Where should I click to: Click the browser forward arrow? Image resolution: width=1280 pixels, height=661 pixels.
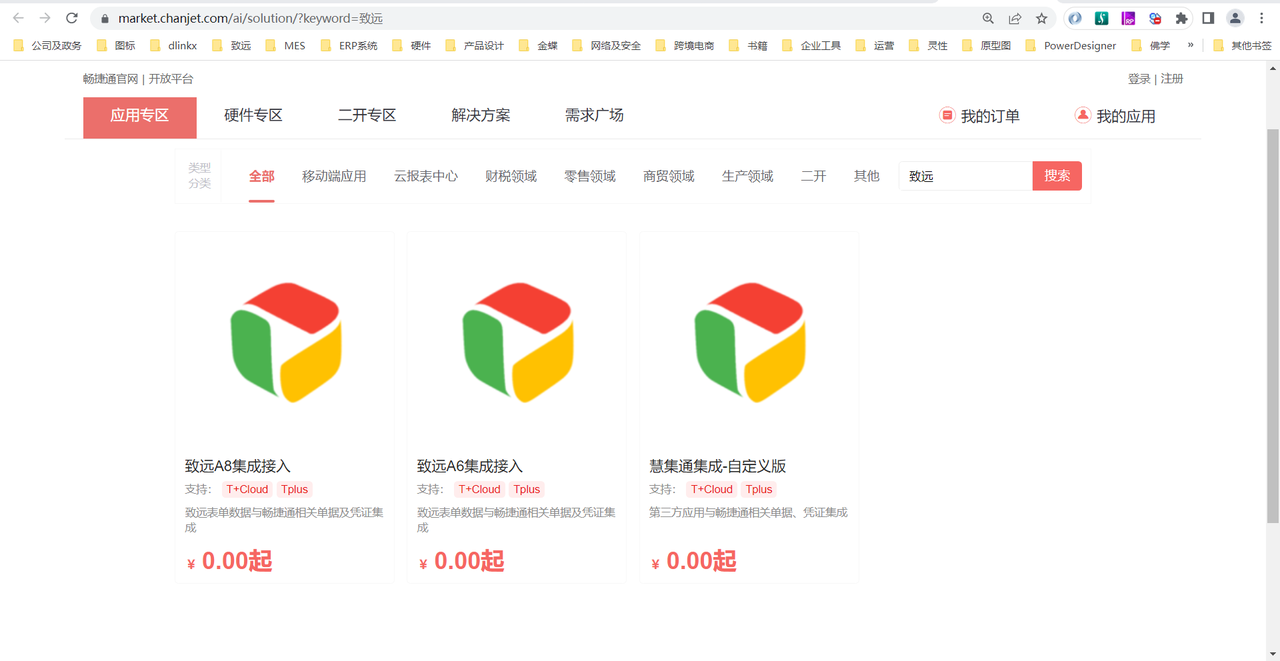[x=45, y=18]
